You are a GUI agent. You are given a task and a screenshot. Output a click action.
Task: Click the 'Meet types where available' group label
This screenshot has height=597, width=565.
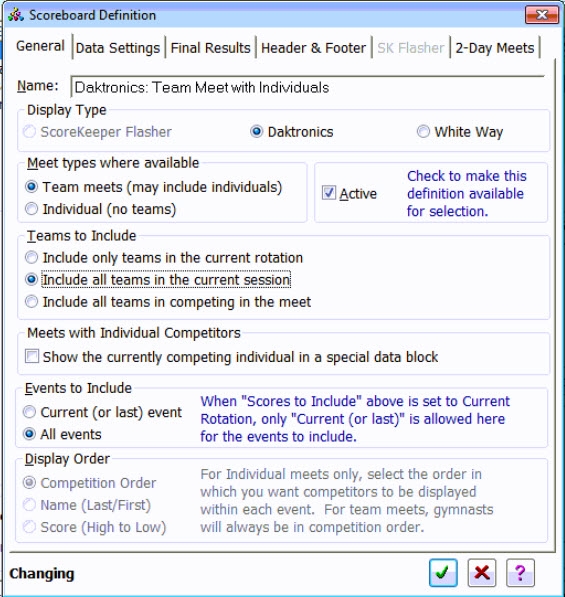pyautogui.click(x=113, y=163)
